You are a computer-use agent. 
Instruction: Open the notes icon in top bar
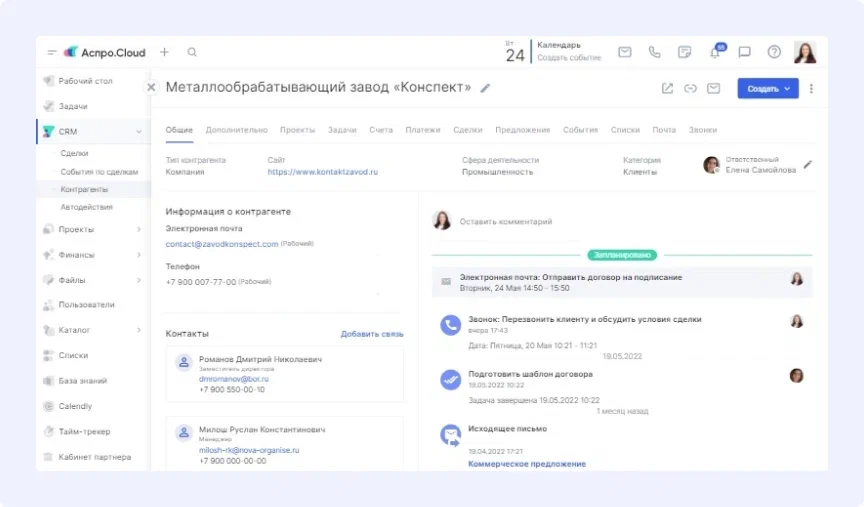coord(684,52)
